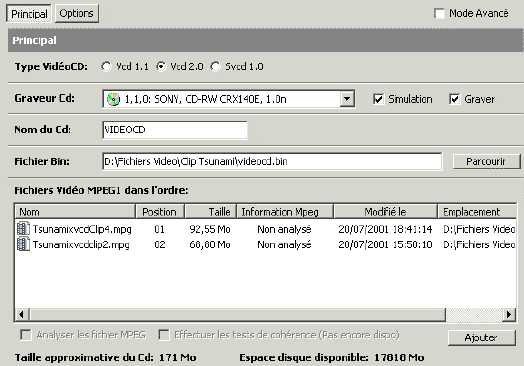Click the left scroll arrow of file list
The width and height of the screenshot is (524, 366).
point(22,315)
